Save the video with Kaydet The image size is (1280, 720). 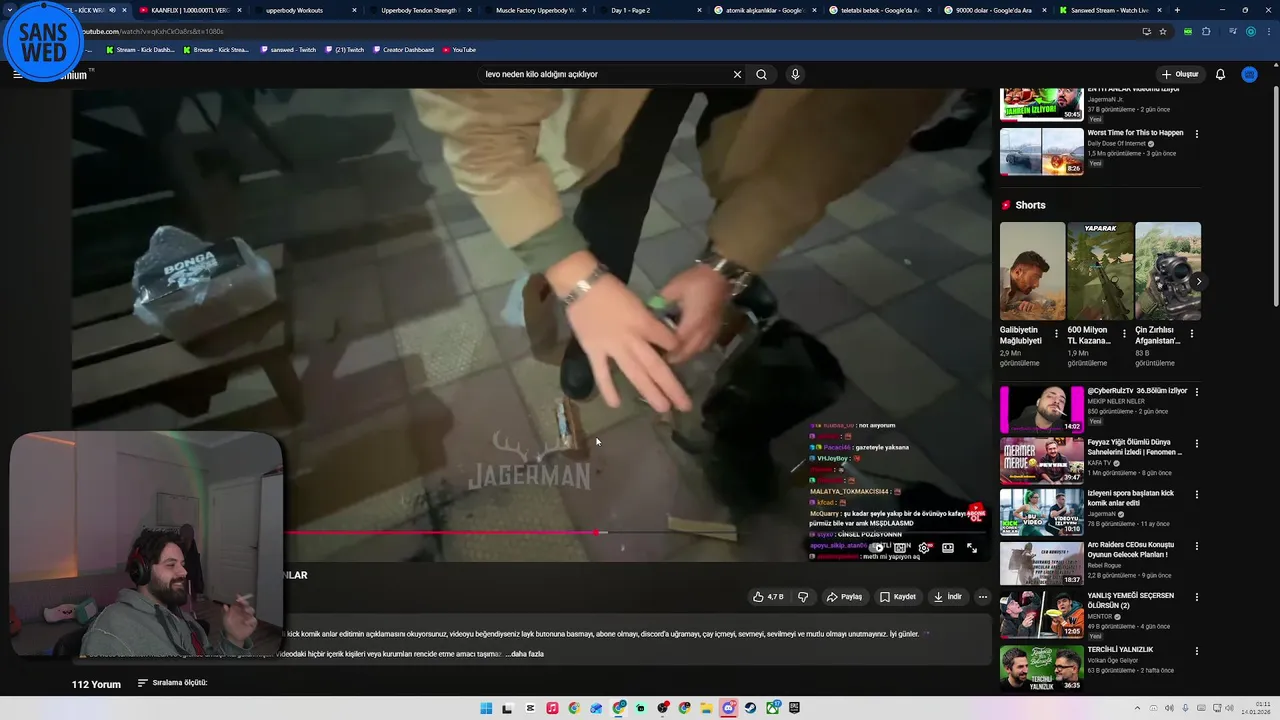coord(898,597)
